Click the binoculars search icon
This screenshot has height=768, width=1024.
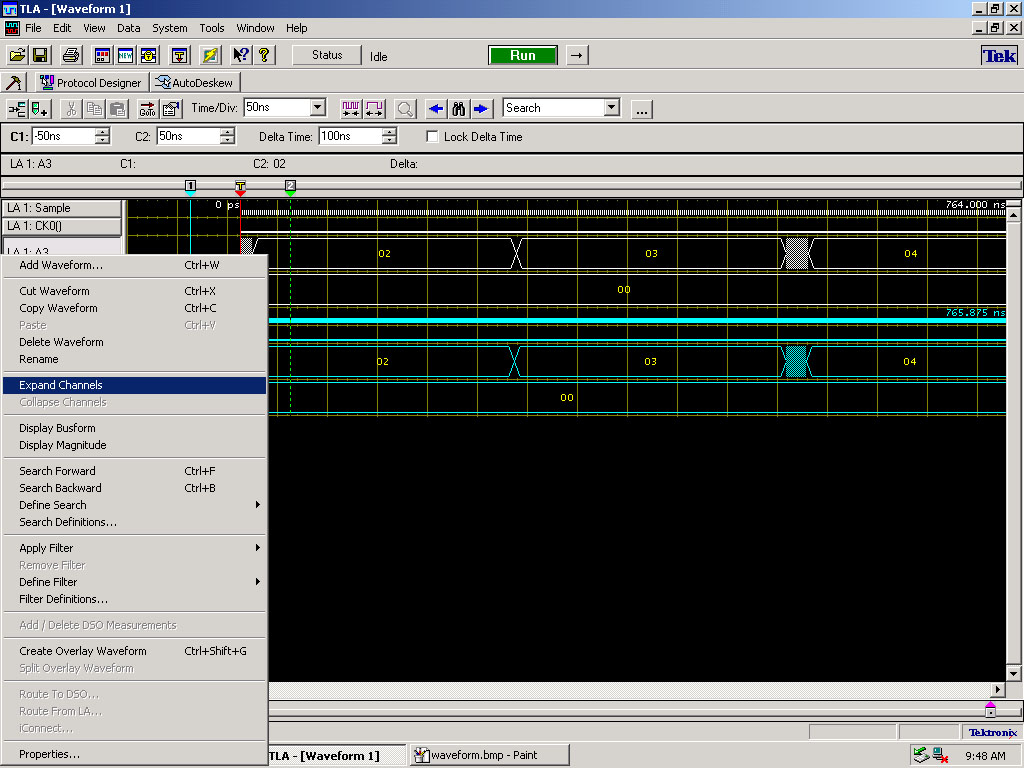coord(459,108)
